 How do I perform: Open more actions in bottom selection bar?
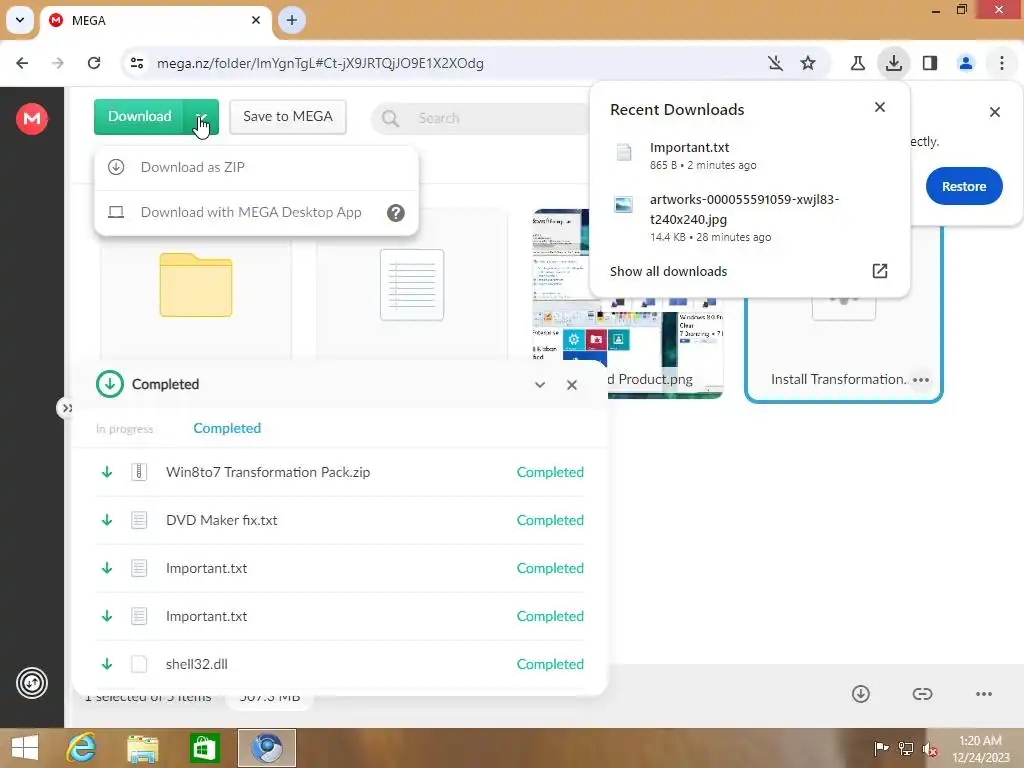click(x=984, y=694)
